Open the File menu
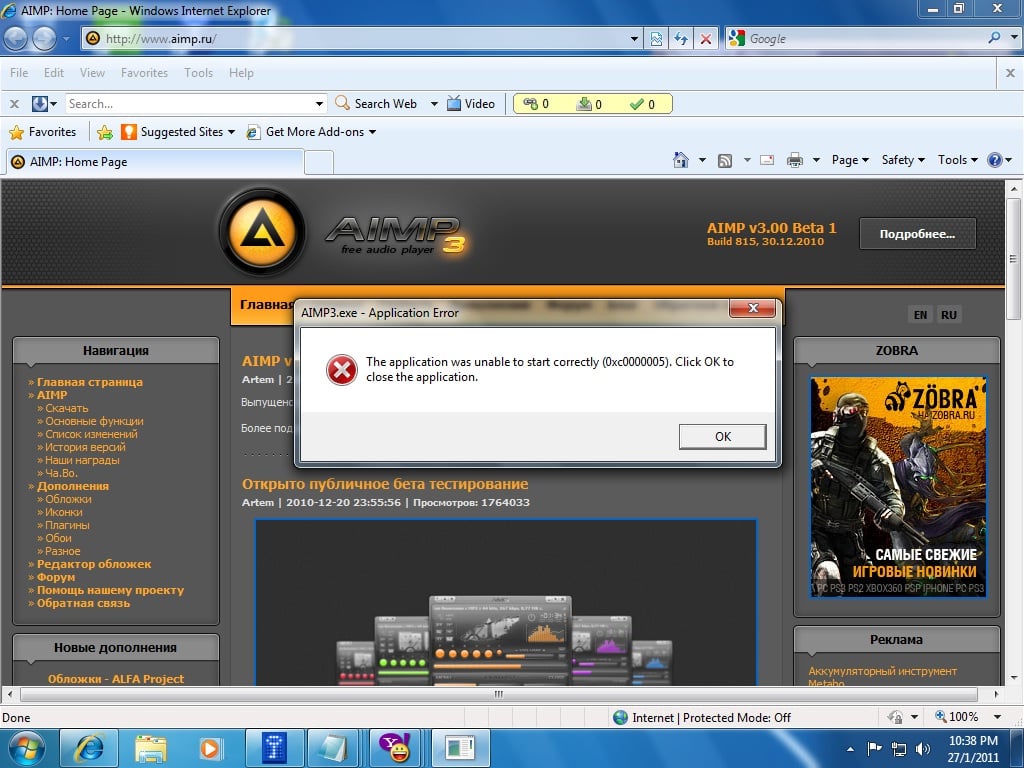 coord(19,72)
